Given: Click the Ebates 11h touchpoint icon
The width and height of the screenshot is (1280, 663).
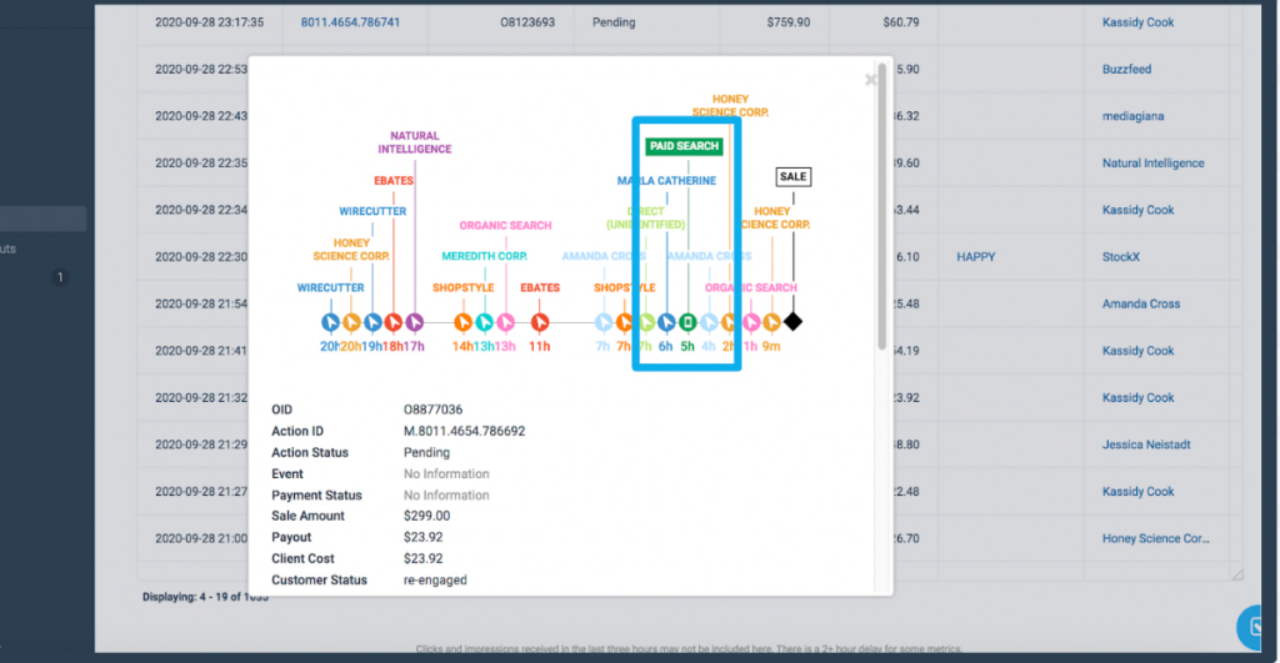Looking at the screenshot, I should pyautogui.click(x=540, y=322).
